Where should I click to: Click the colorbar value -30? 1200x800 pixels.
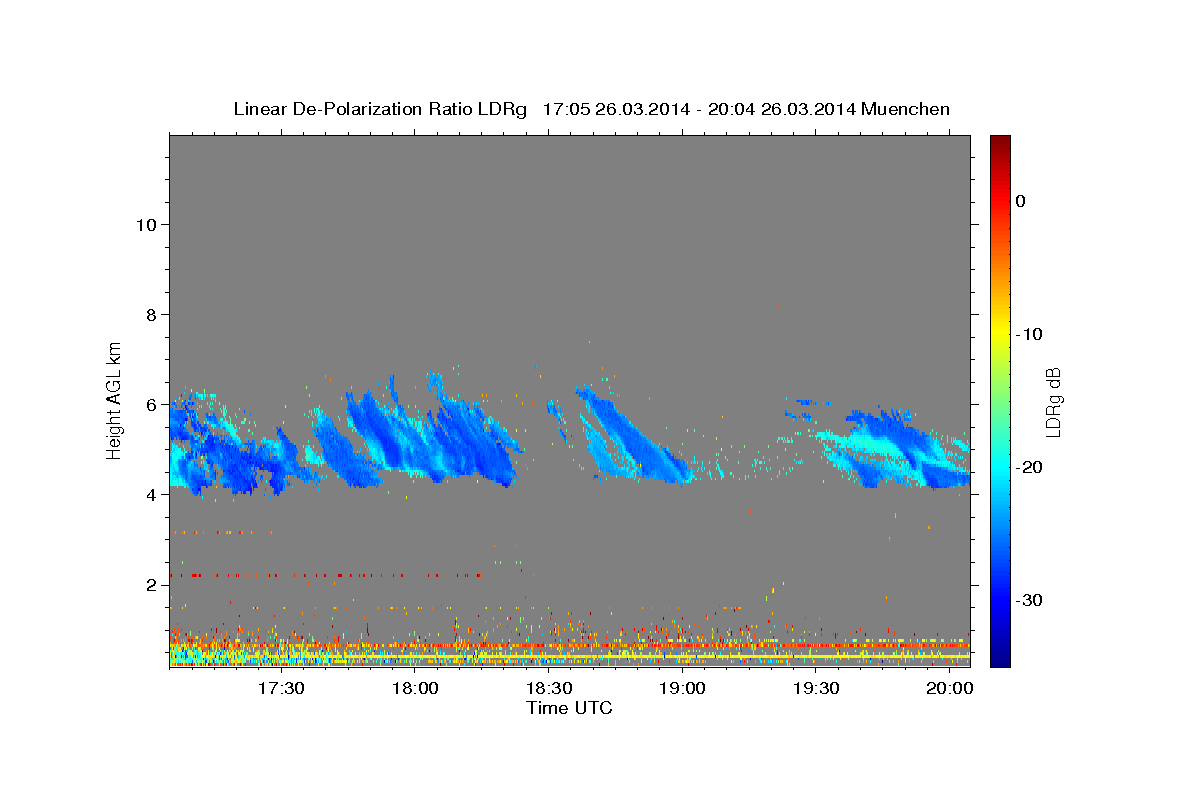pyautogui.click(x=1029, y=600)
